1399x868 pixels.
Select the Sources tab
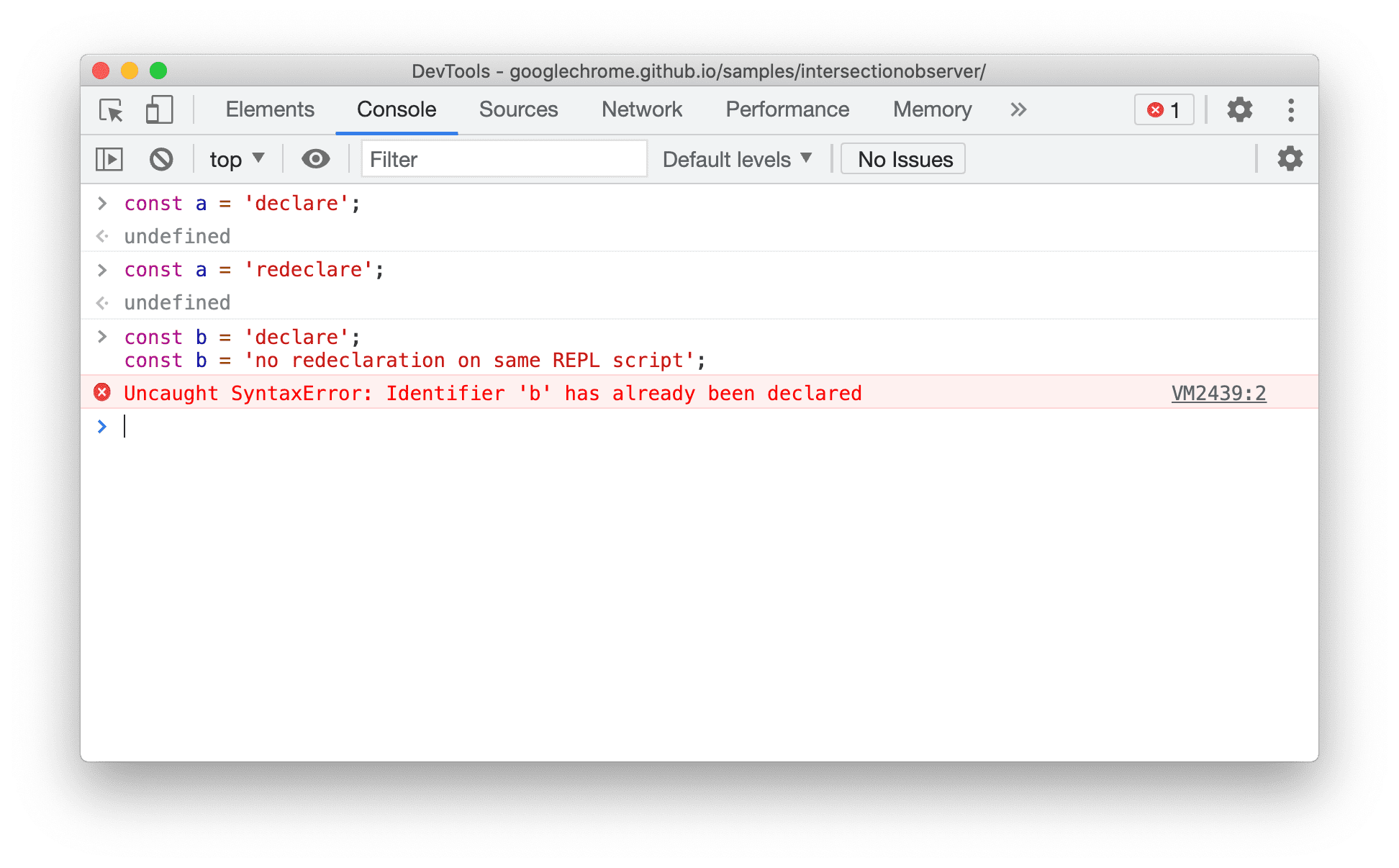point(518,109)
